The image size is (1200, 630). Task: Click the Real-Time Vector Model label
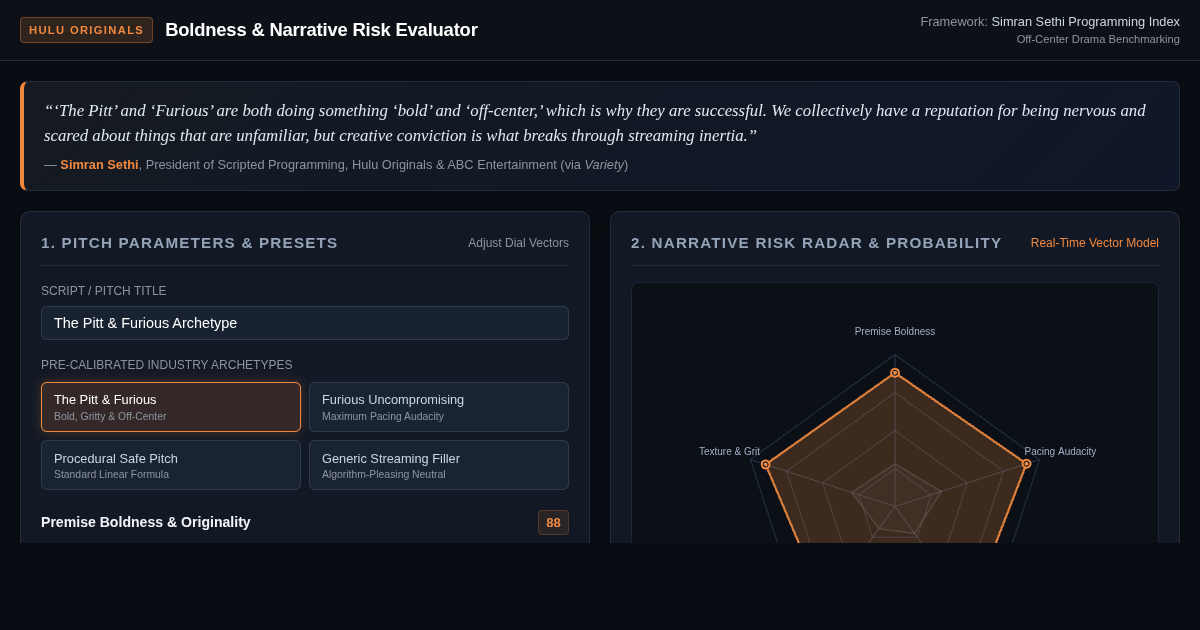pos(1095,243)
